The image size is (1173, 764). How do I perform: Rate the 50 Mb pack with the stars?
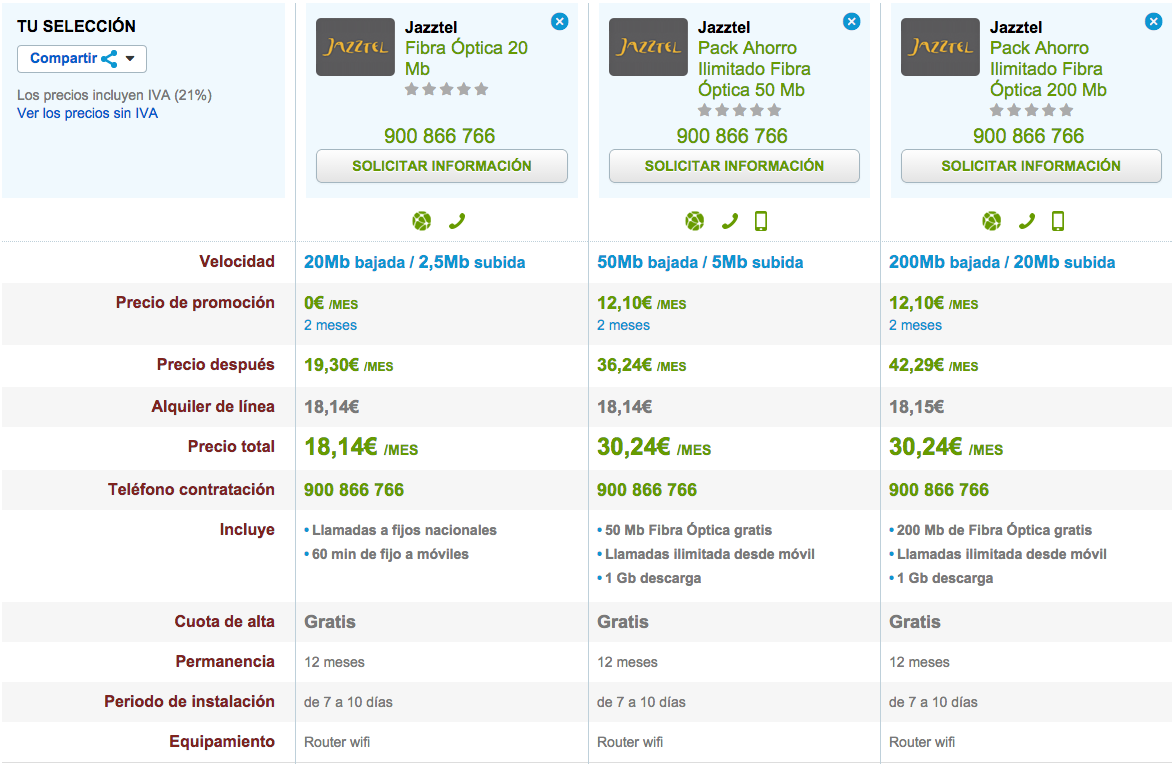click(x=740, y=110)
